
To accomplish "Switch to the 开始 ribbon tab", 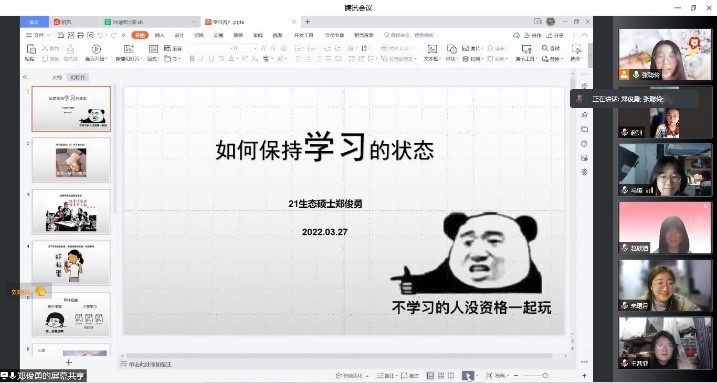I will 140,35.
